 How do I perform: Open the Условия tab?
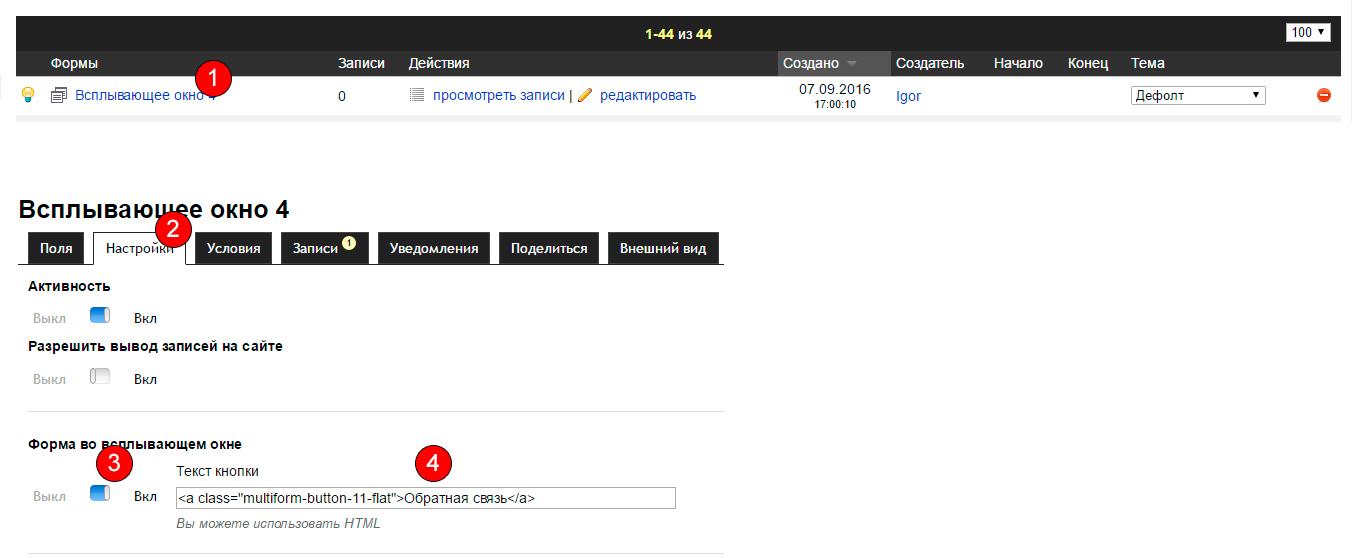point(233,249)
